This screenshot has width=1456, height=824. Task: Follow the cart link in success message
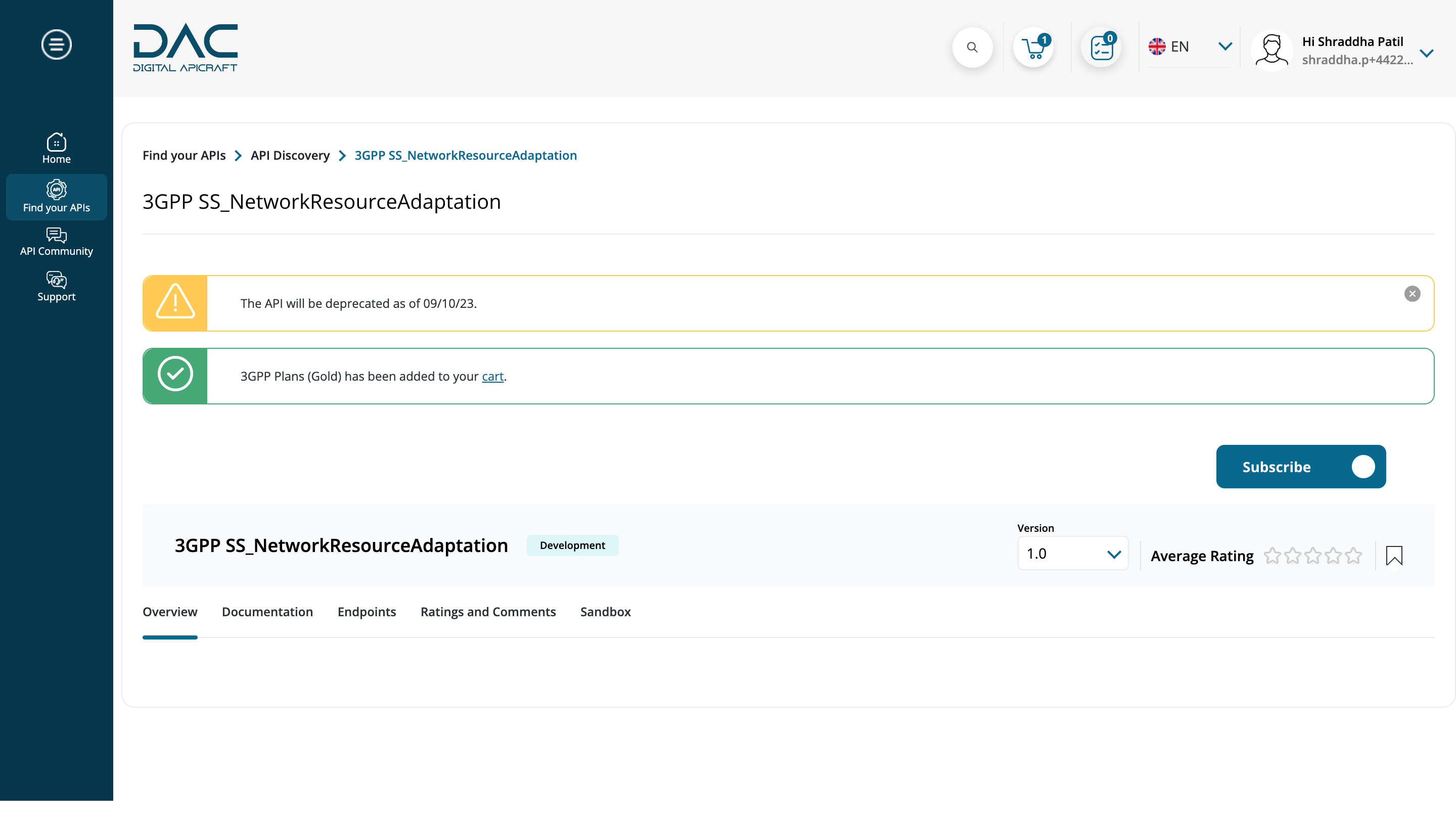492,376
